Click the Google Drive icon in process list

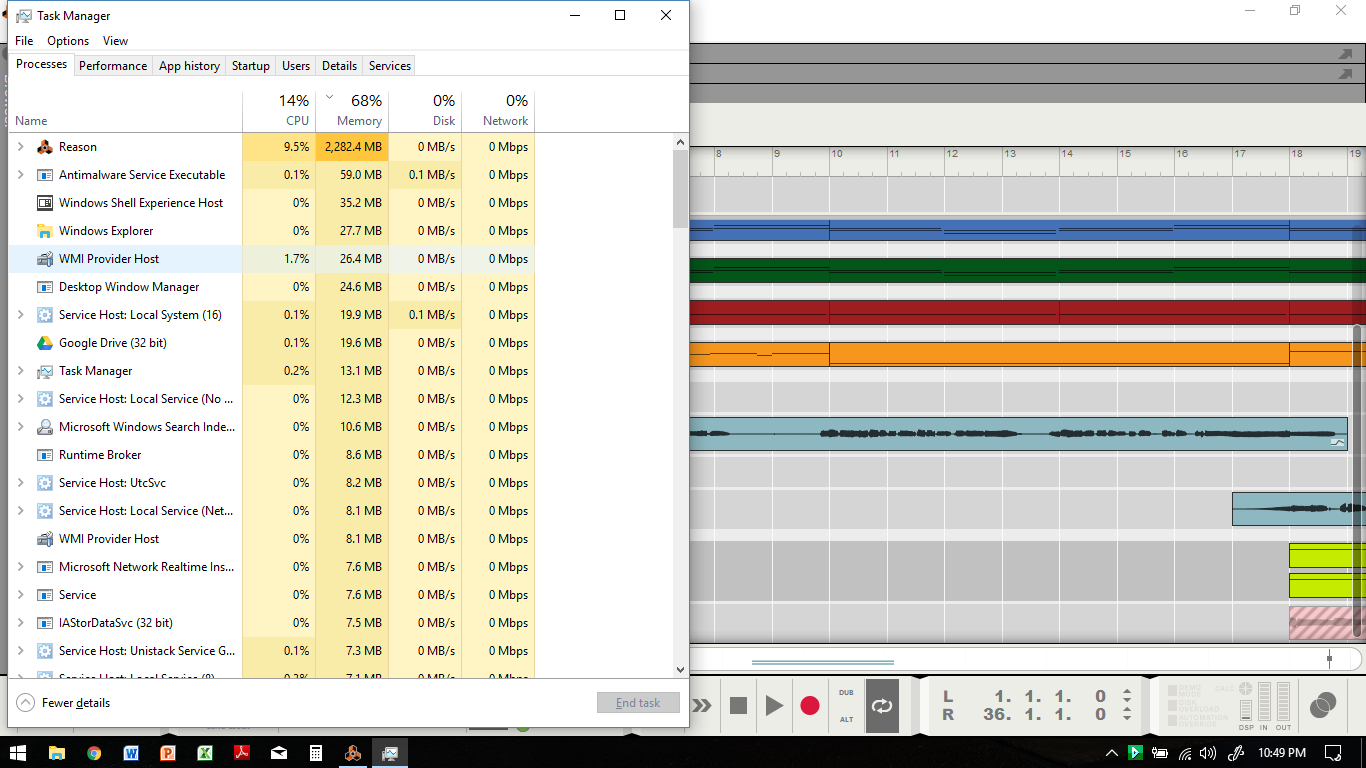click(x=45, y=343)
